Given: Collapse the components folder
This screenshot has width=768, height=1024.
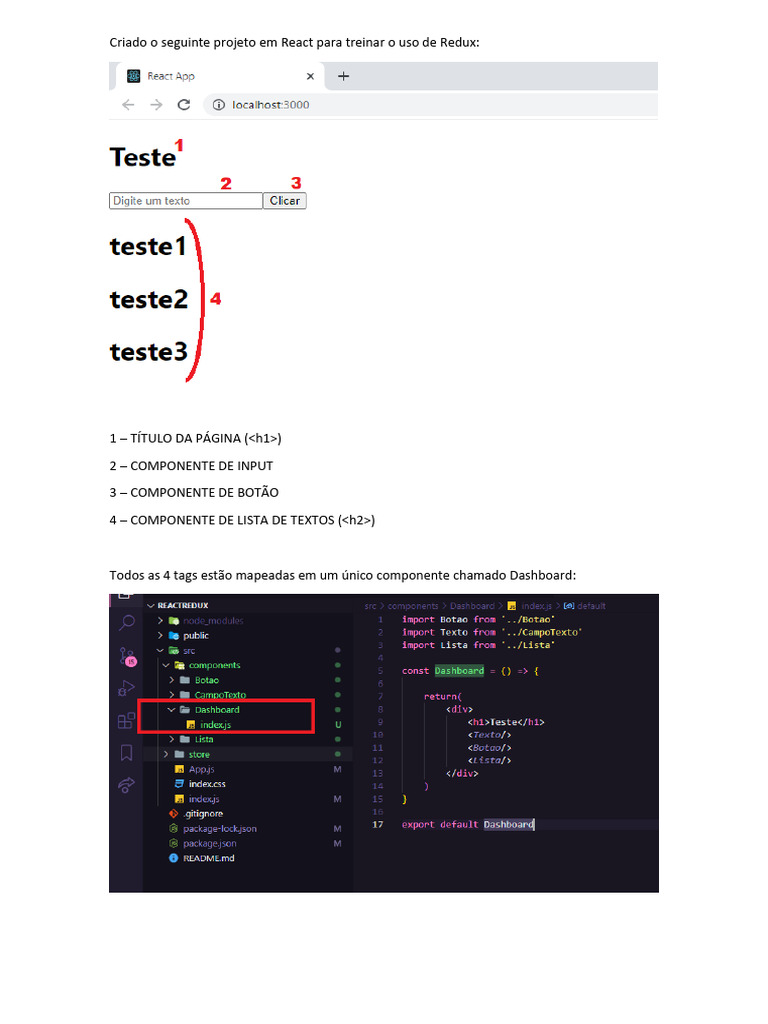Looking at the screenshot, I should click(166, 665).
